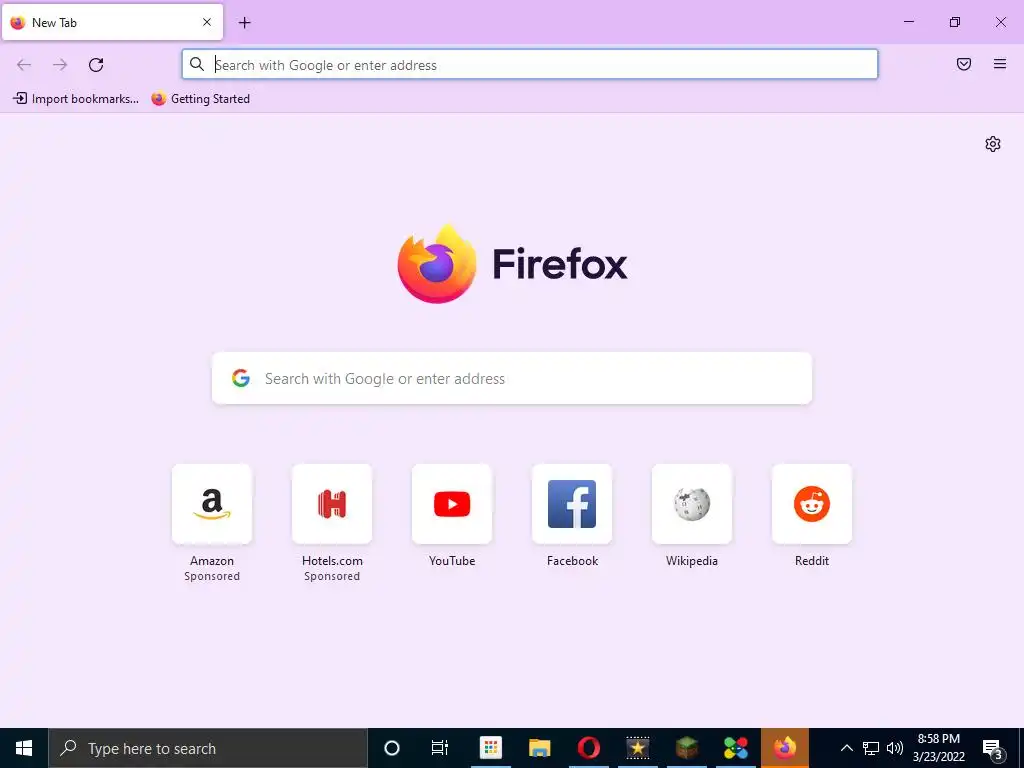Screen dimensions: 1024x768
Task: Open the Minecraft block taskbar icon
Action: [687, 748]
